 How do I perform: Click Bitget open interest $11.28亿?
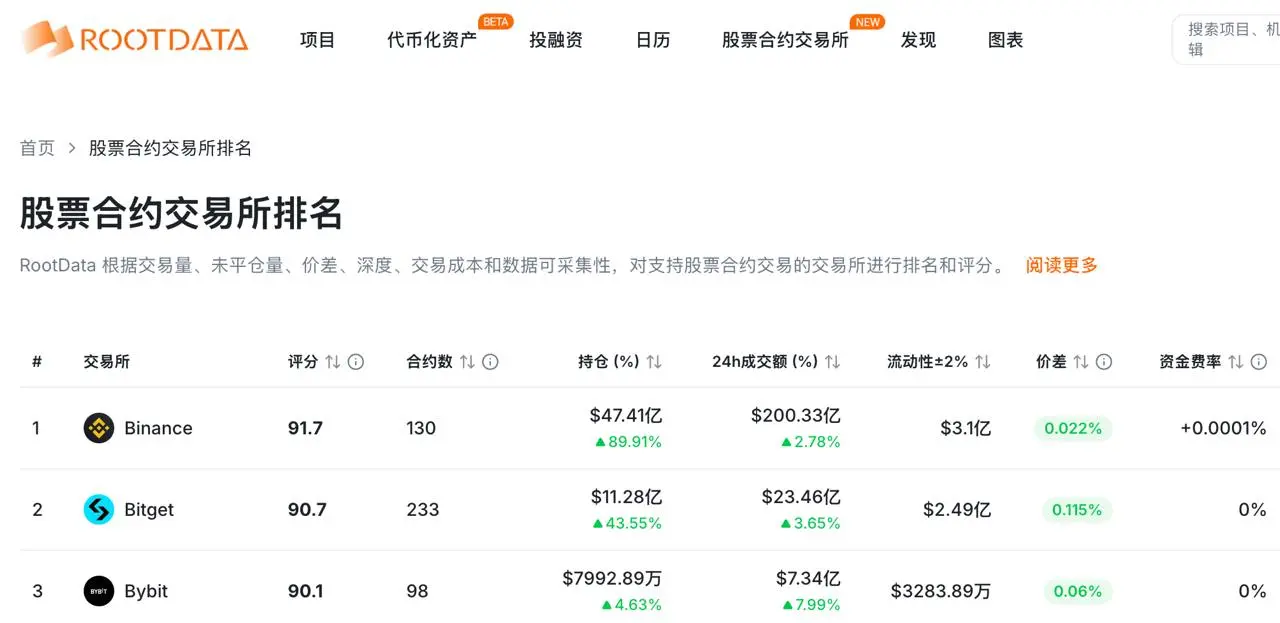point(627,497)
